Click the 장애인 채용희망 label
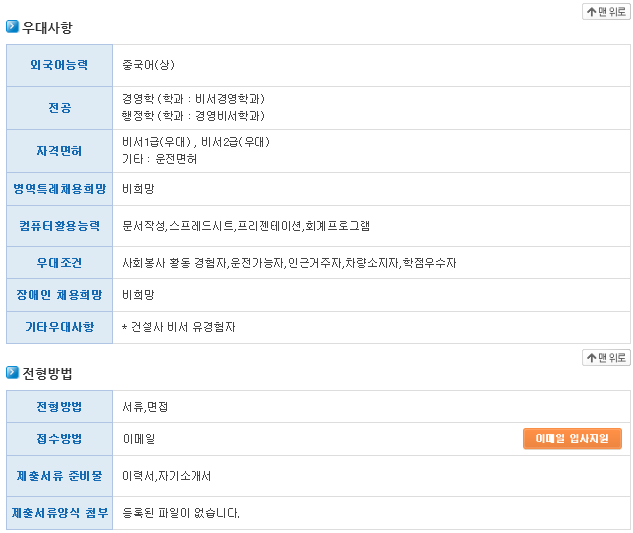 pos(59,295)
